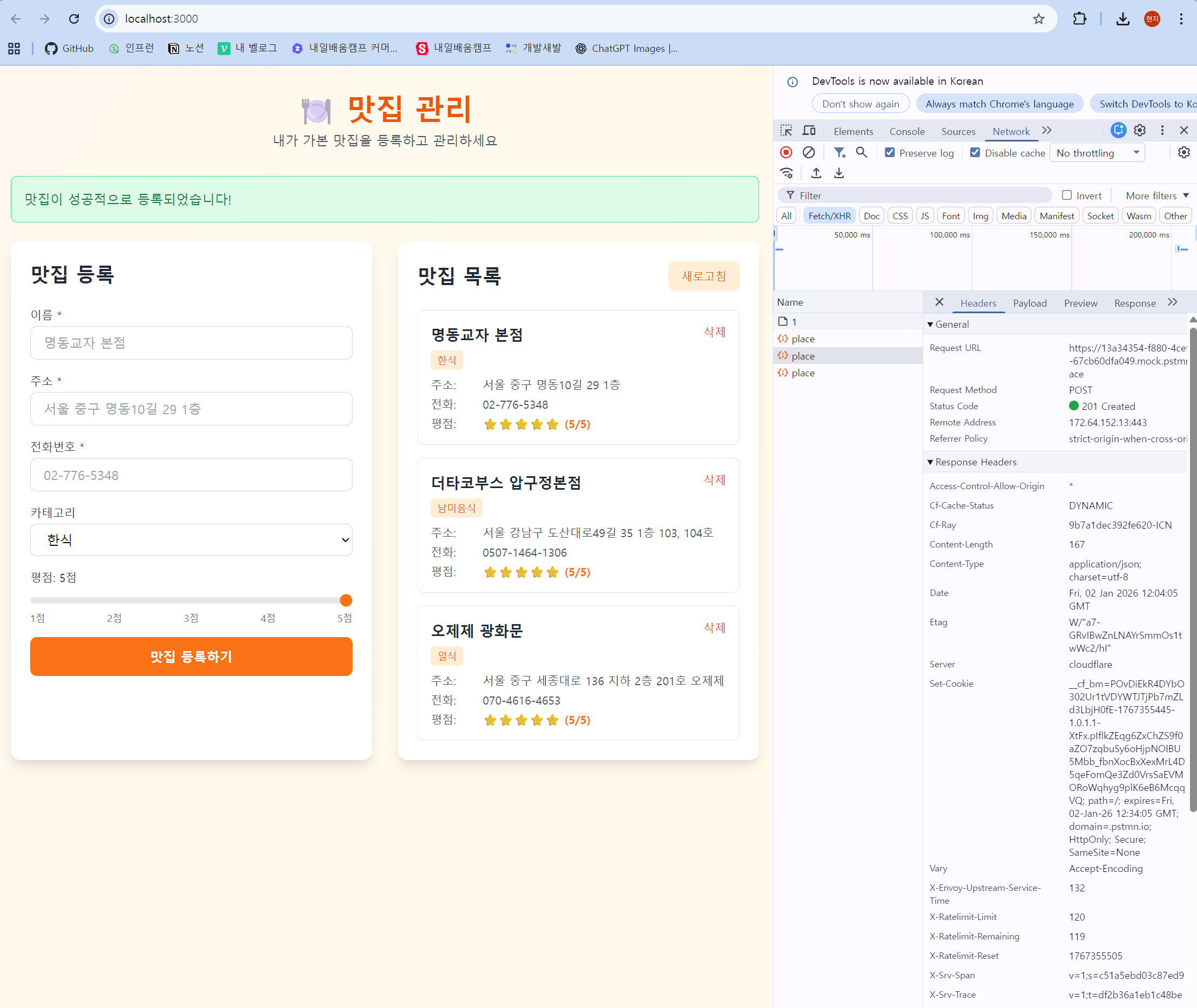This screenshot has width=1197, height=1008.
Task: Uncheck the Preserve log checkbox
Action: coord(890,153)
